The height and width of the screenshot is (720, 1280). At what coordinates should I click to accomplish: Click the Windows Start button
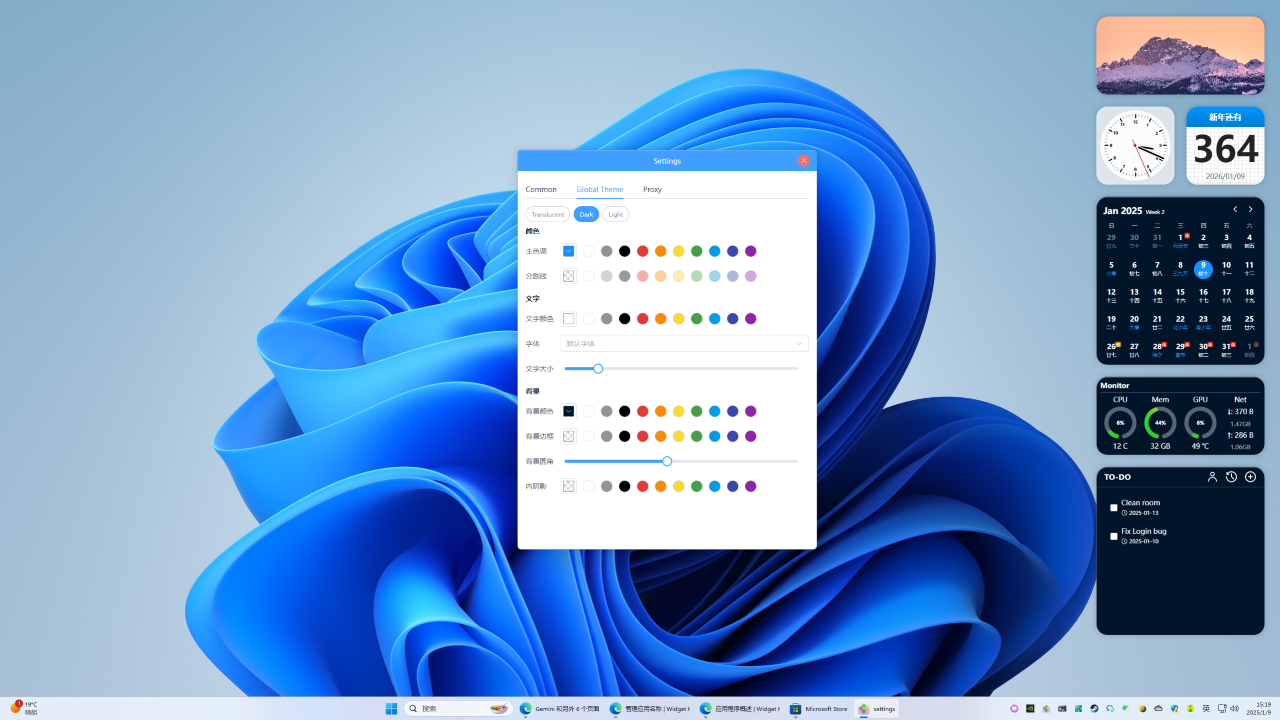point(391,708)
